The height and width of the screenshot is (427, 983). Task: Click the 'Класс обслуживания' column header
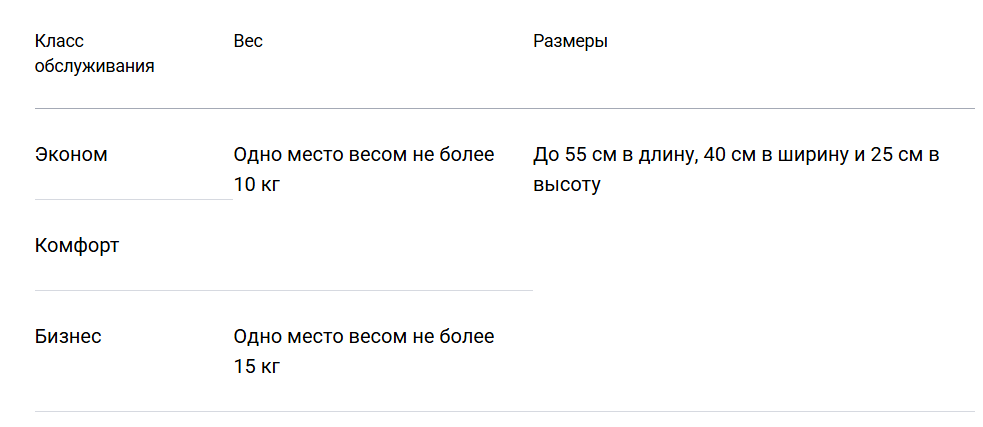point(94,54)
